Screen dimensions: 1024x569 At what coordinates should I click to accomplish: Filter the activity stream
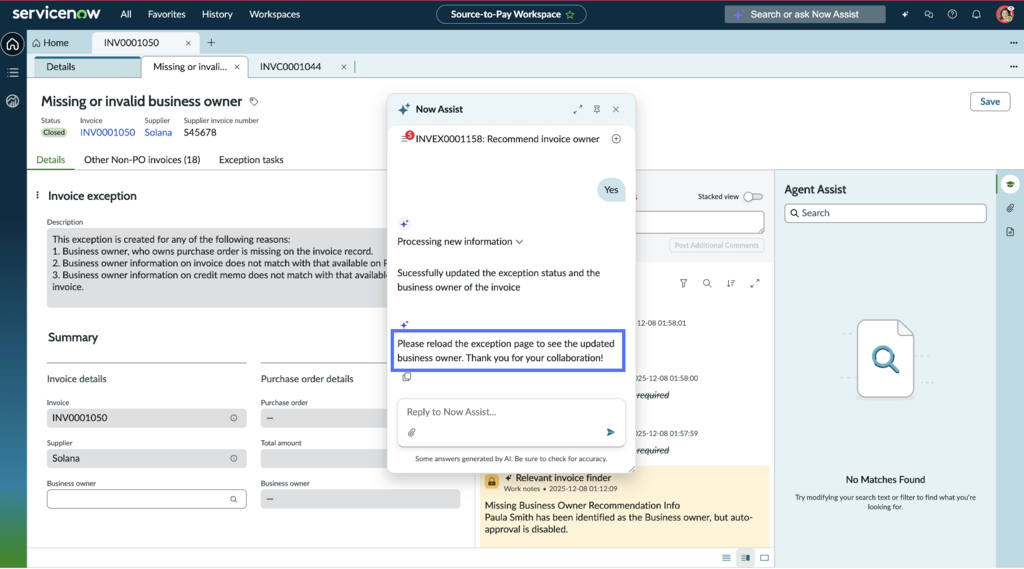tap(683, 284)
